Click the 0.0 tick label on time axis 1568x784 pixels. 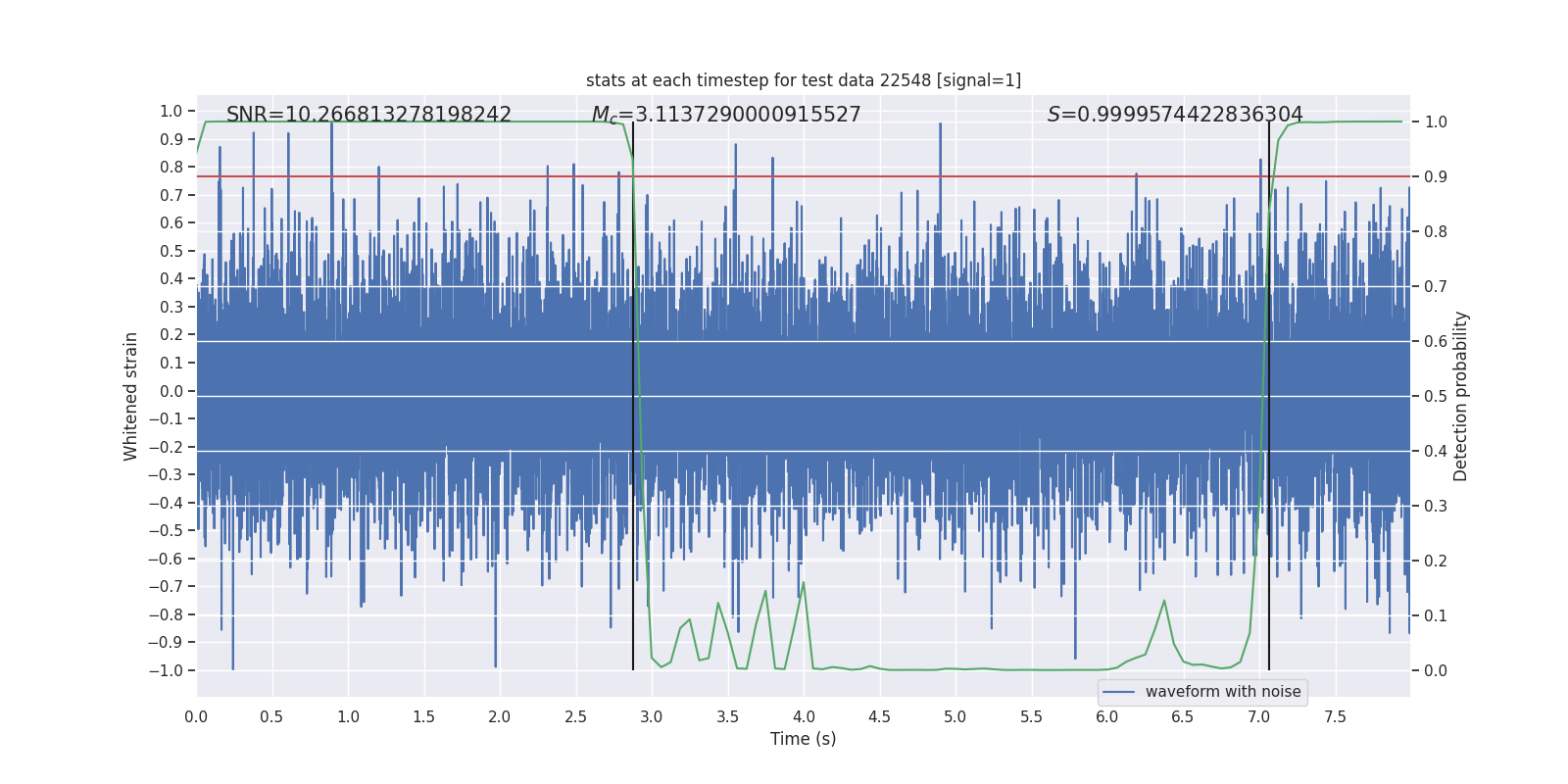tap(197, 716)
